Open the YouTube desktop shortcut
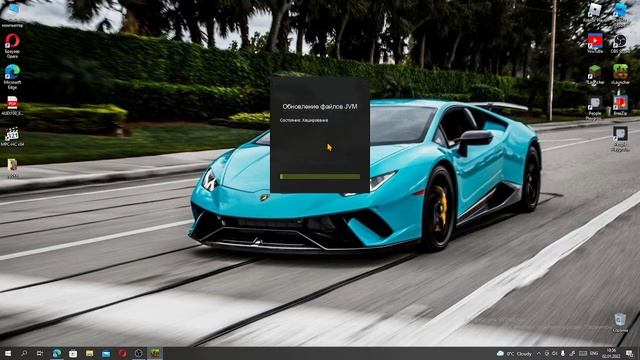The height and width of the screenshot is (360, 640). pos(595,43)
